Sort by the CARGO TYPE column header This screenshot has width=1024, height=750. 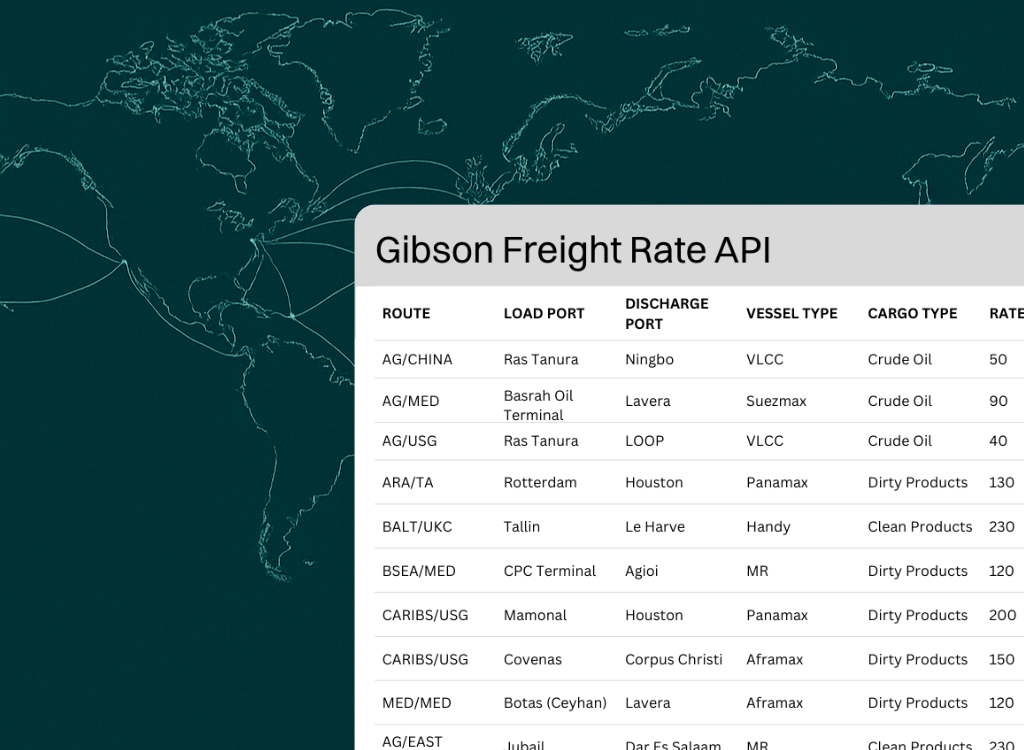tap(912, 313)
